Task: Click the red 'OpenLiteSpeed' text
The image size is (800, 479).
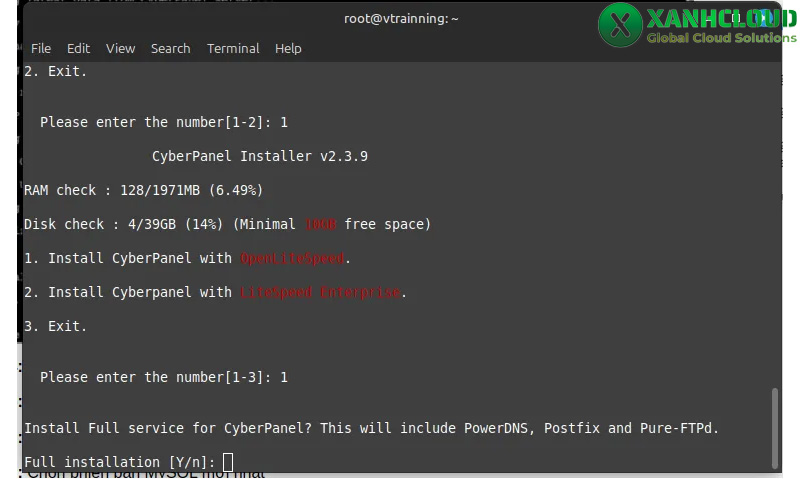Action: pos(292,258)
